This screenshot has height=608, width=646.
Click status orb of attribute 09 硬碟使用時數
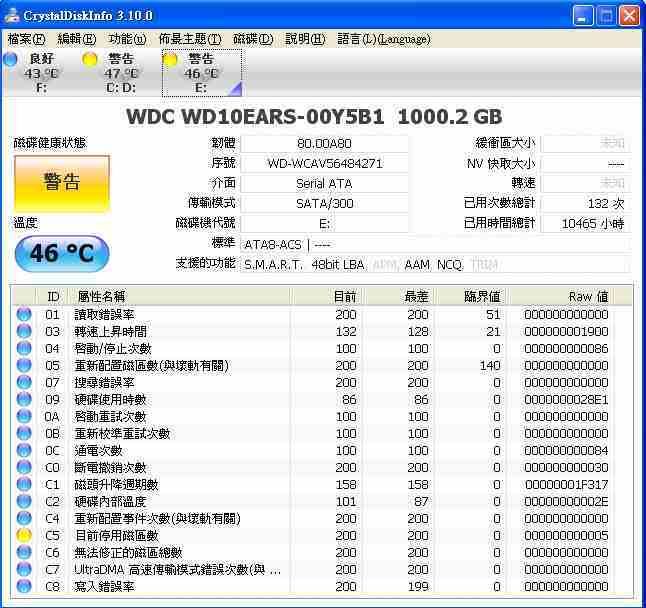(x=24, y=399)
